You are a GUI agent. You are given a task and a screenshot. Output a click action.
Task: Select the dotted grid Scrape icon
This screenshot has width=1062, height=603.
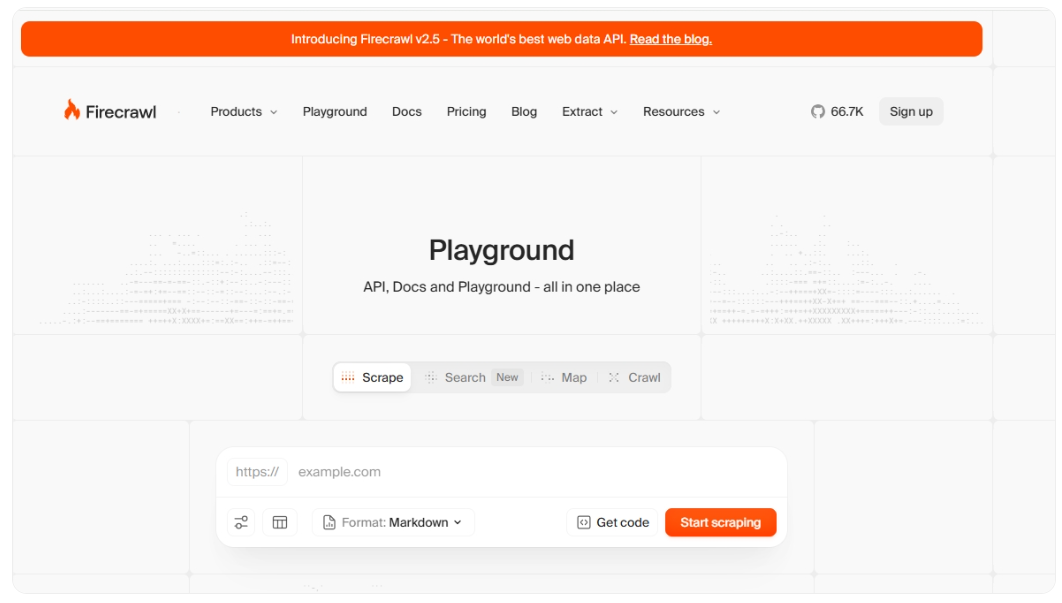click(x=347, y=377)
